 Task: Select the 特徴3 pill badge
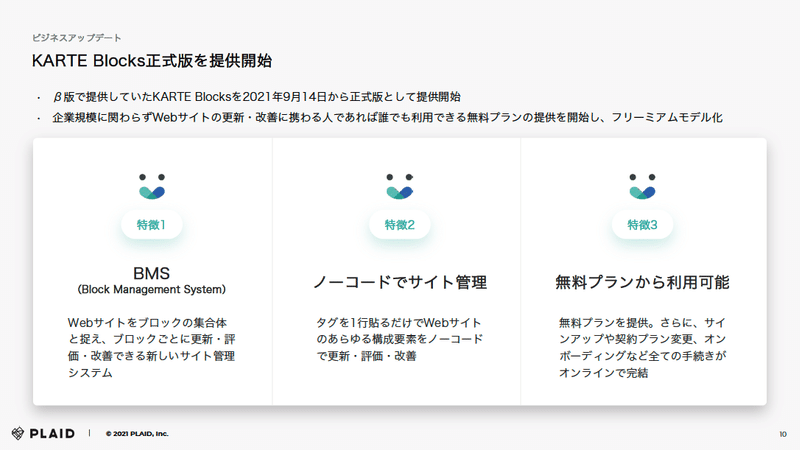click(642, 224)
